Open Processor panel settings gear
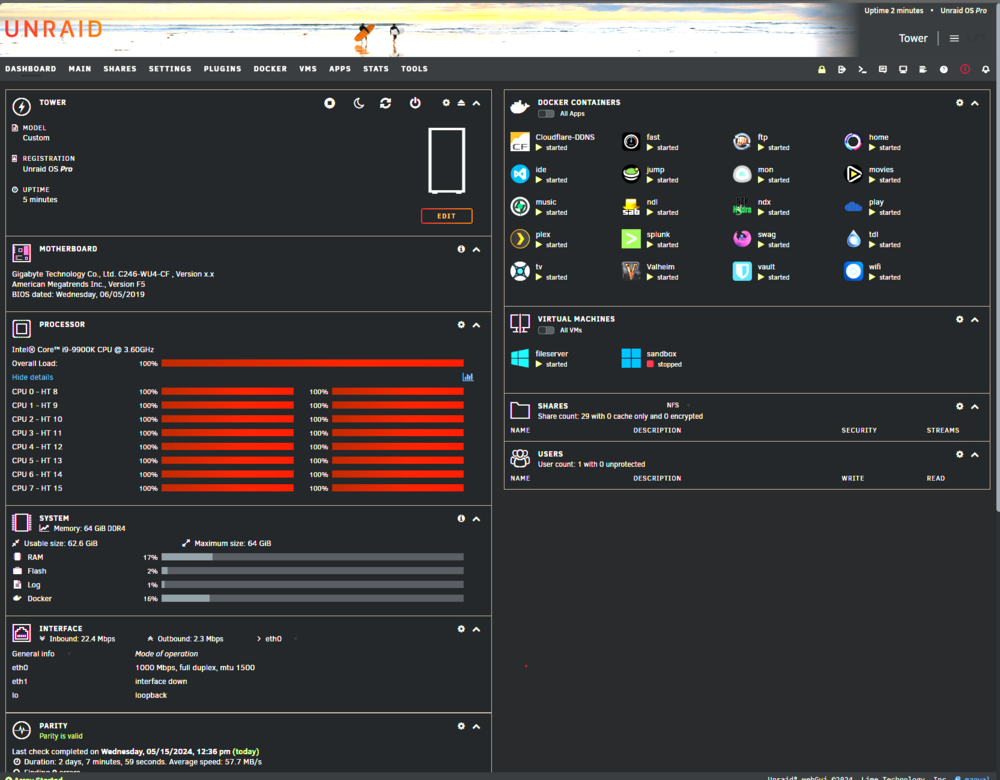Viewport: 1000px width, 780px height. tap(461, 325)
